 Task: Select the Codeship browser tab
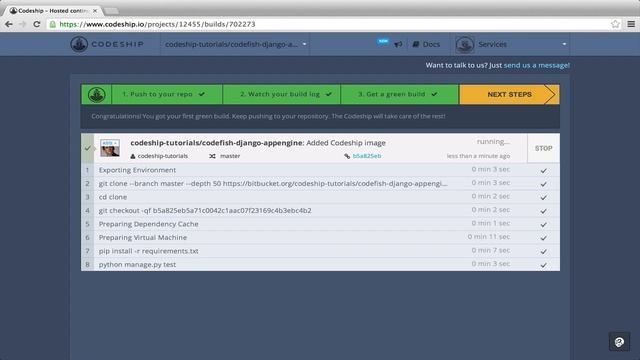click(52, 11)
